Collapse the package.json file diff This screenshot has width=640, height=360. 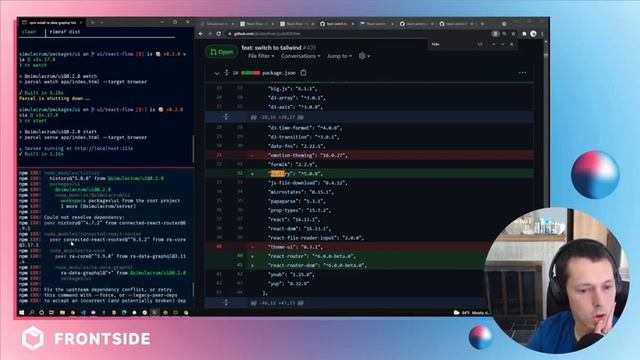[x=217, y=73]
